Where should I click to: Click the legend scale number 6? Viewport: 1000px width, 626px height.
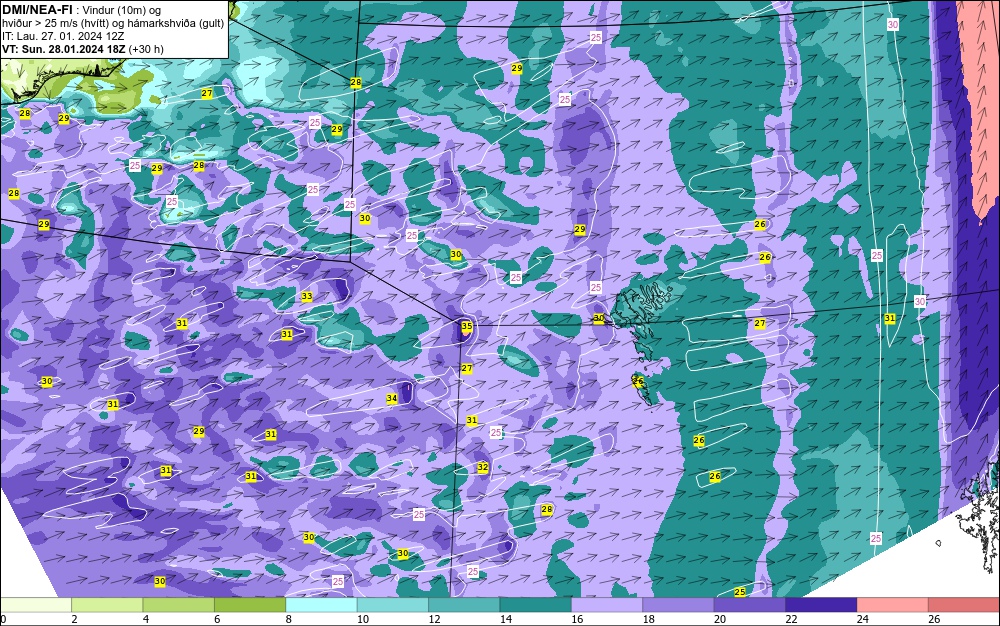coord(217,619)
